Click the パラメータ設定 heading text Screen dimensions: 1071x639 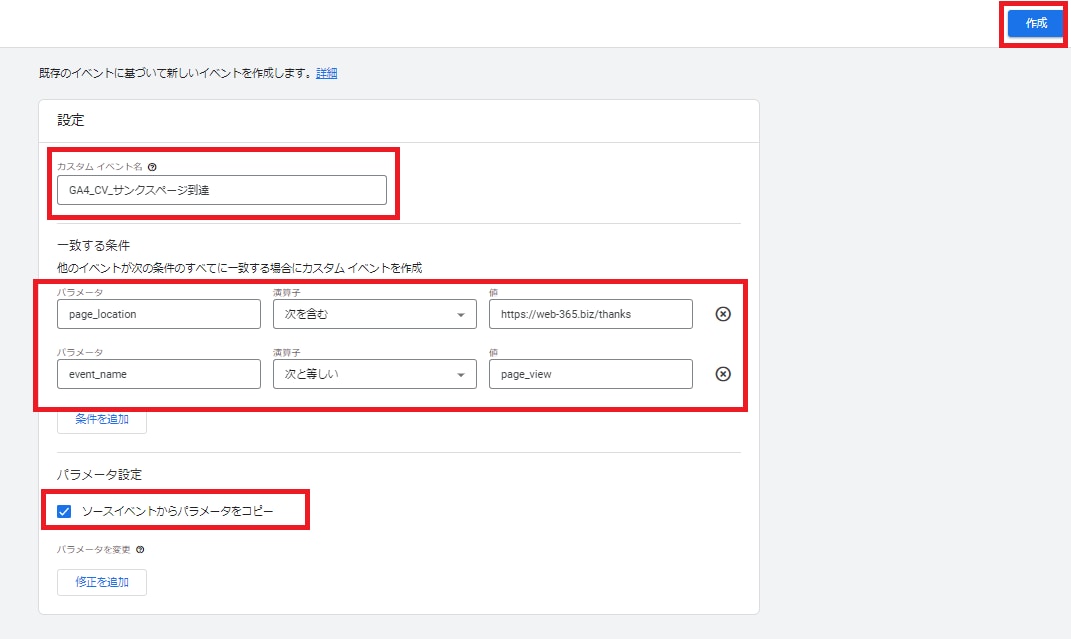coord(99,474)
